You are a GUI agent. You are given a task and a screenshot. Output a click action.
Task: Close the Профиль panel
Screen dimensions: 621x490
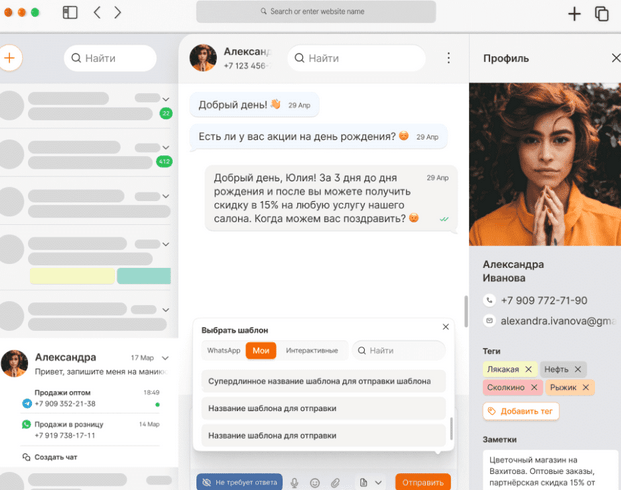pos(616,58)
